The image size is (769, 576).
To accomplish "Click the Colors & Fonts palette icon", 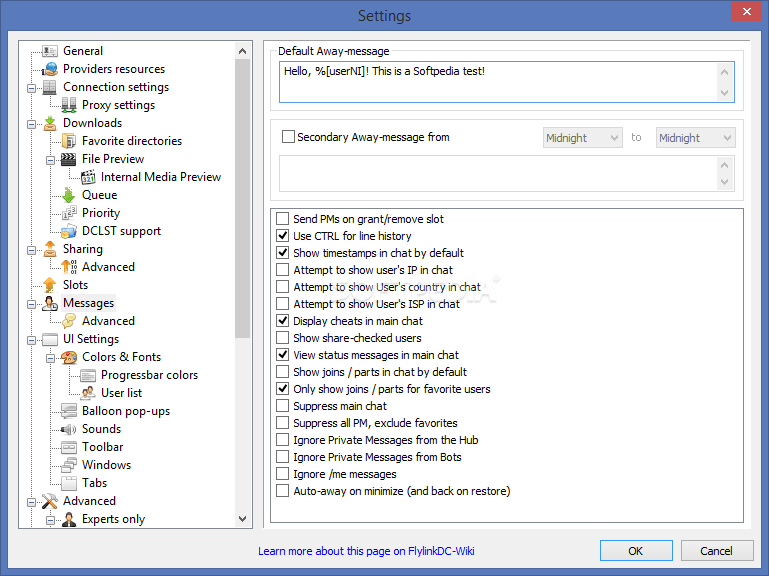I will coord(69,357).
